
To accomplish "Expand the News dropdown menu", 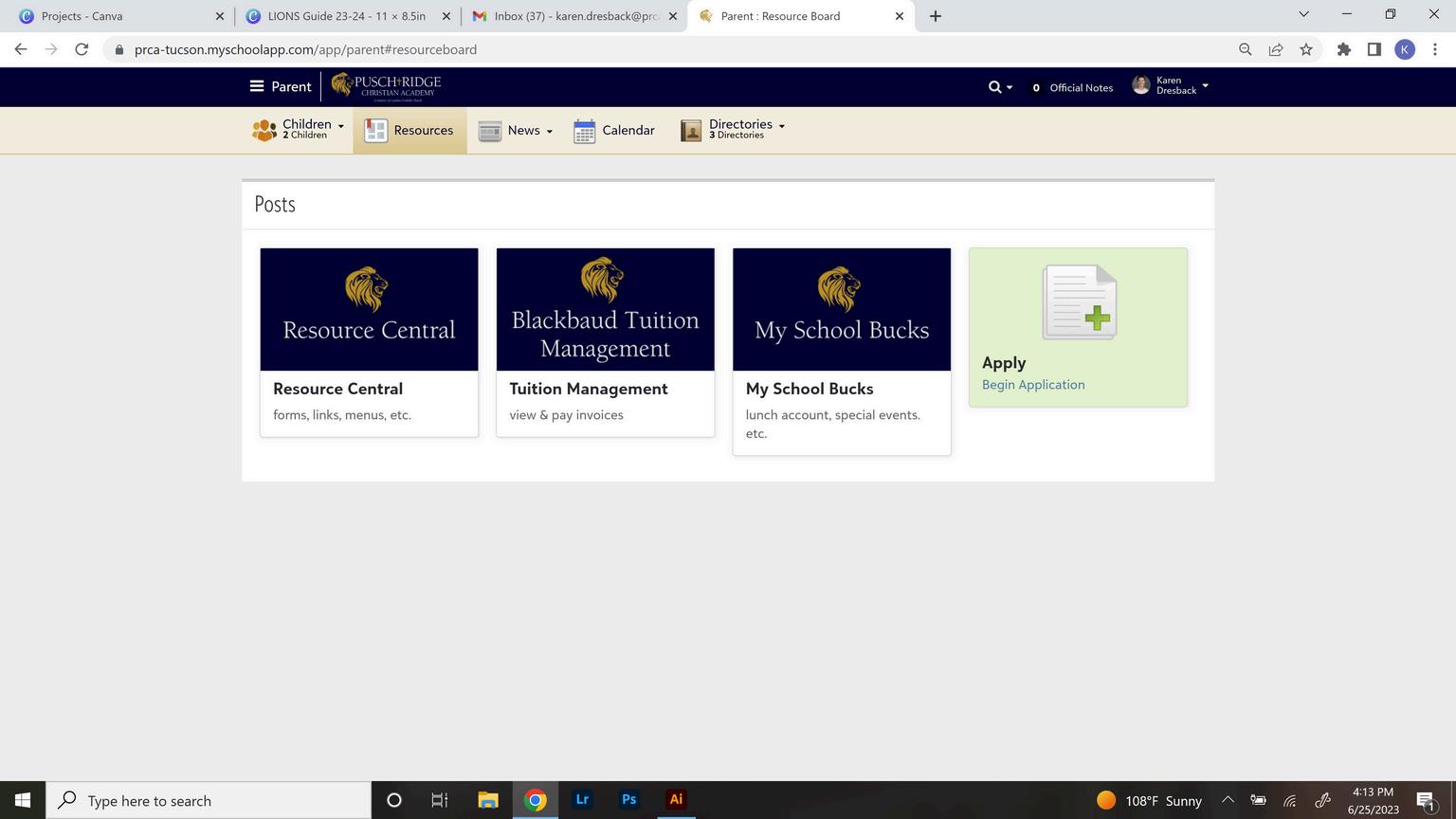I will (550, 132).
